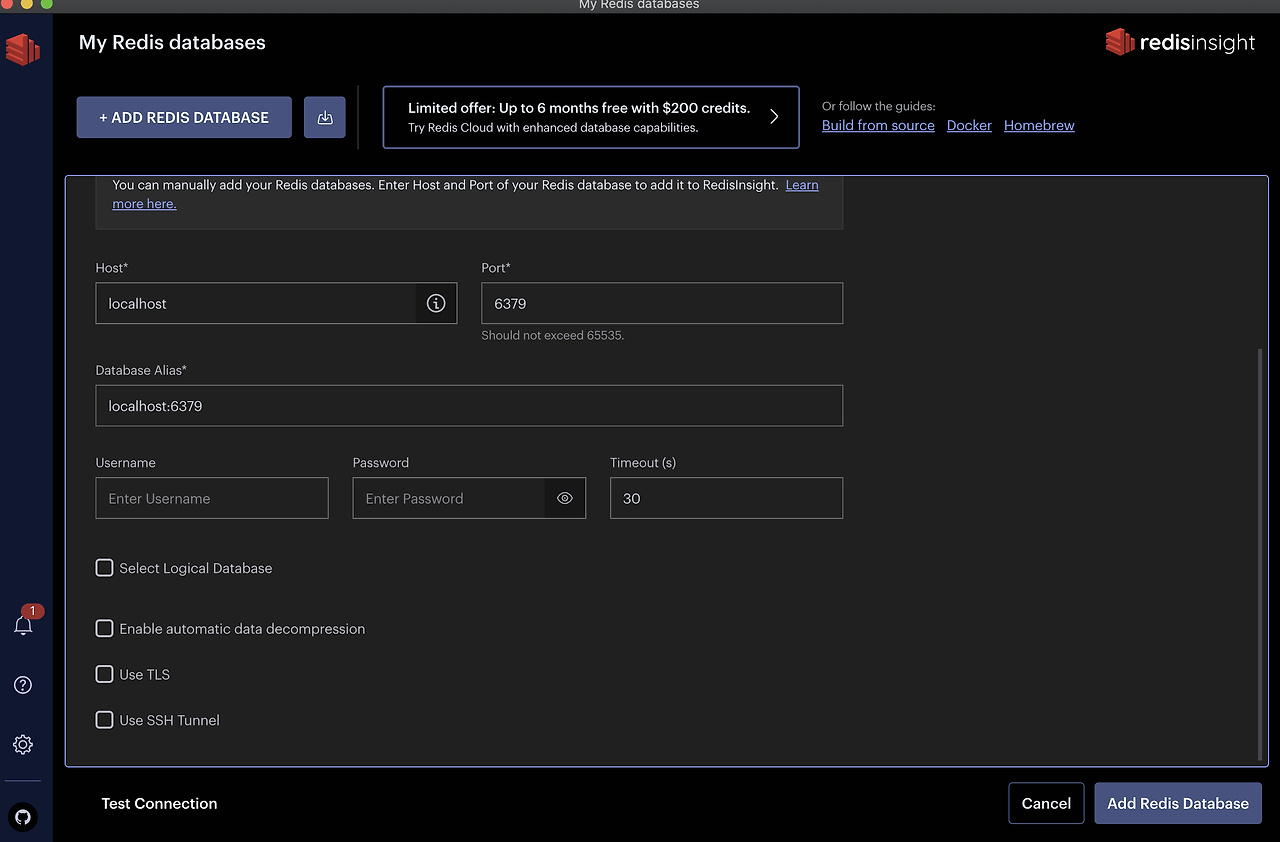The width and height of the screenshot is (1280, 842).
Task: Click the host info icon
Action: tap(436, 303)
